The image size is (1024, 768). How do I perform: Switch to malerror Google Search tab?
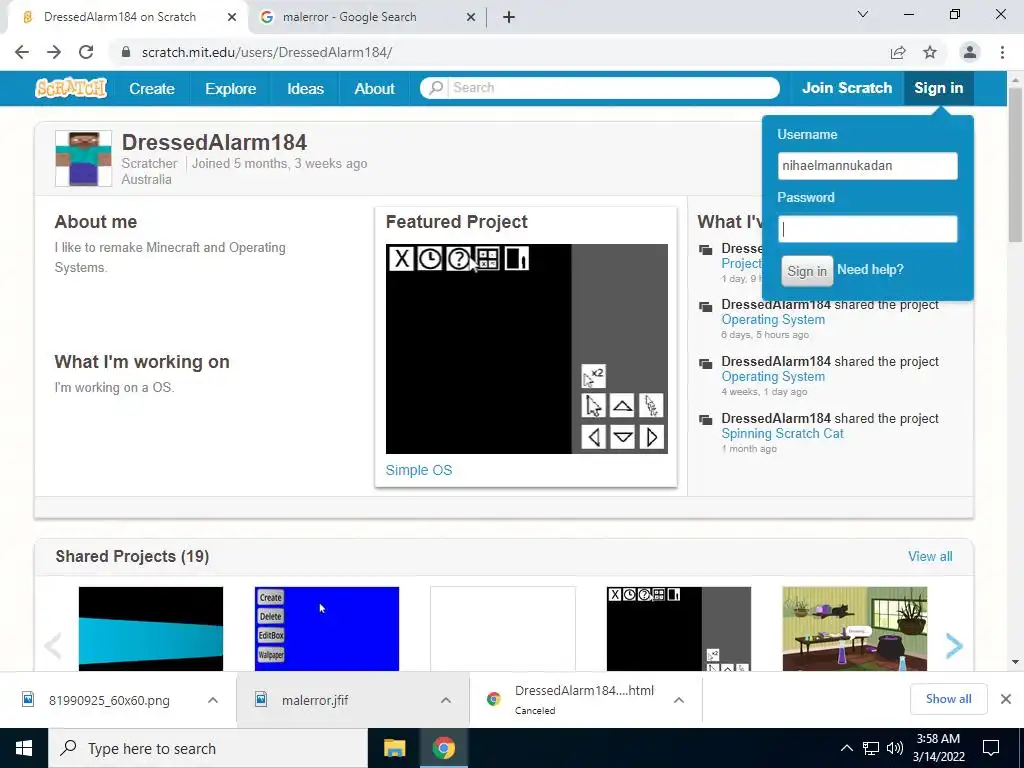tap(368, 17)
